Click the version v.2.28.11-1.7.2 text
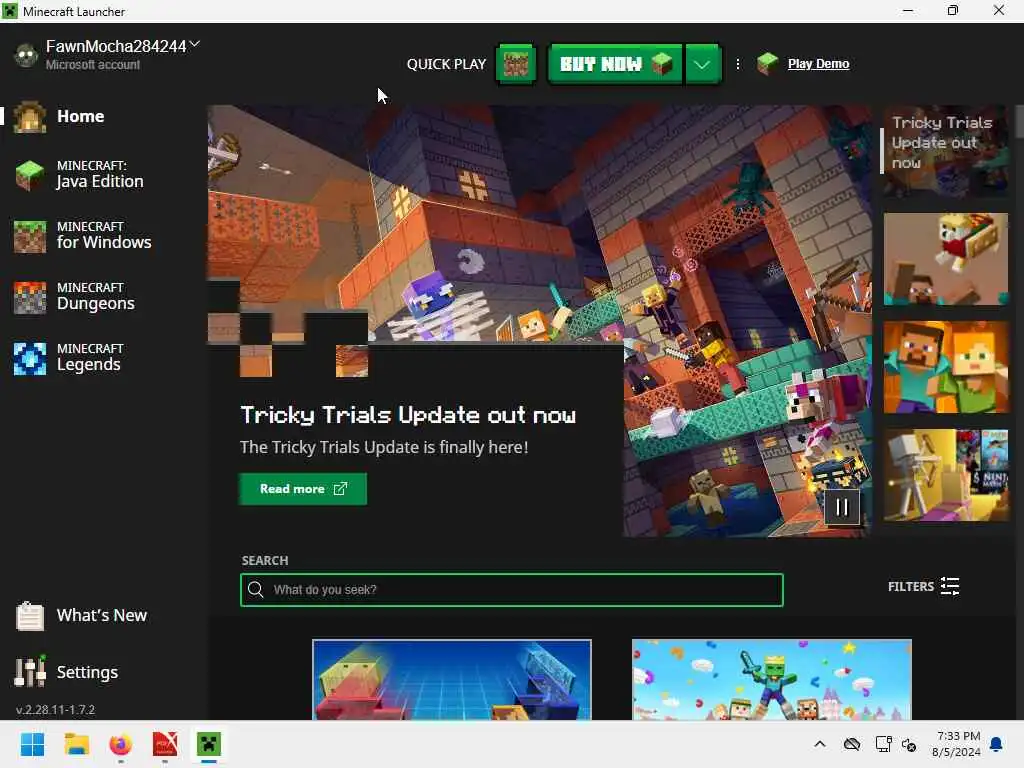The height and width of the screenshot is (768, 1024). [x=56, y=709]
